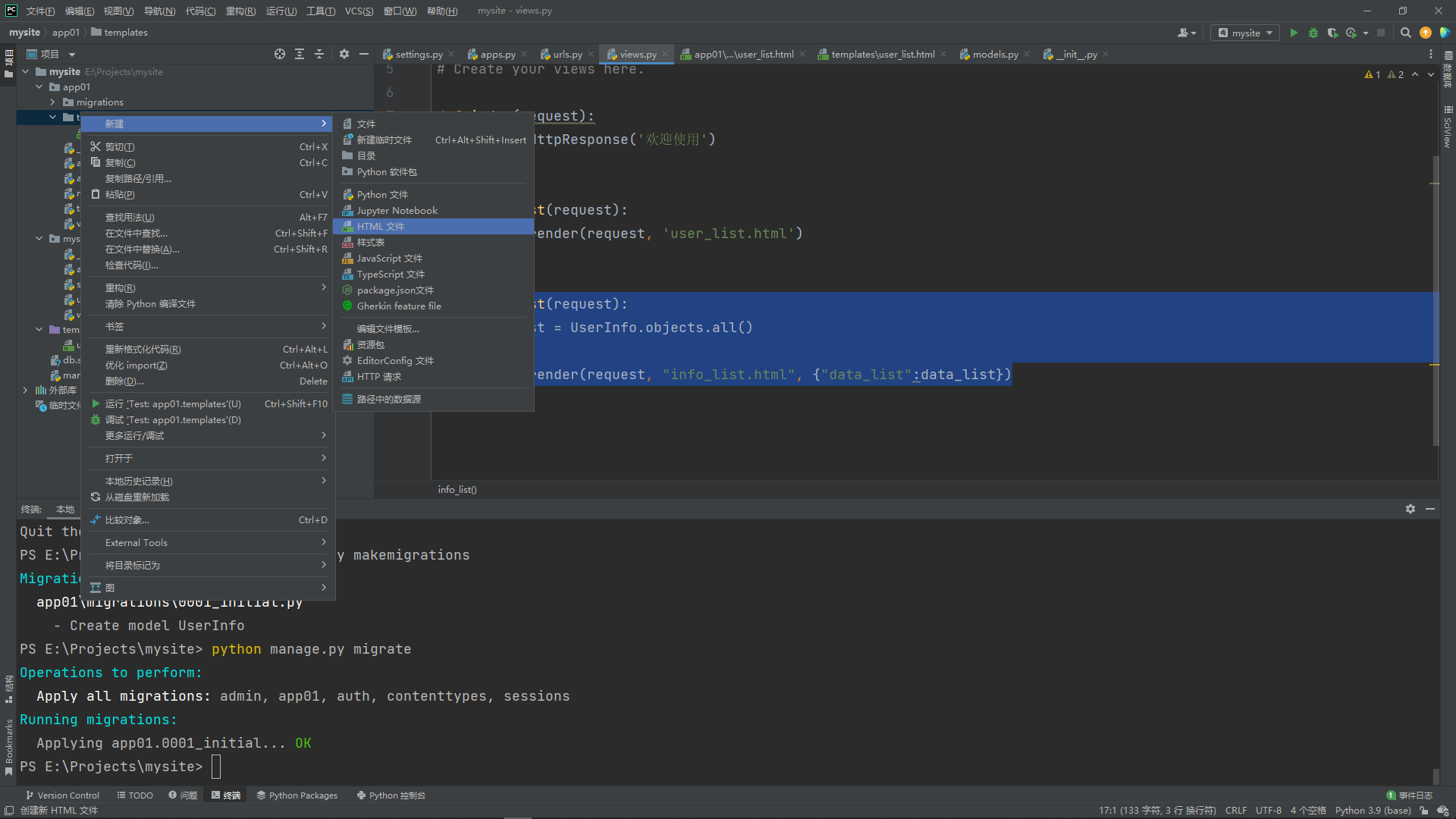This screenshot has height=819, width=1456.
Task: Open the mysite run configuration dropdown
Action: point(1245,33)
